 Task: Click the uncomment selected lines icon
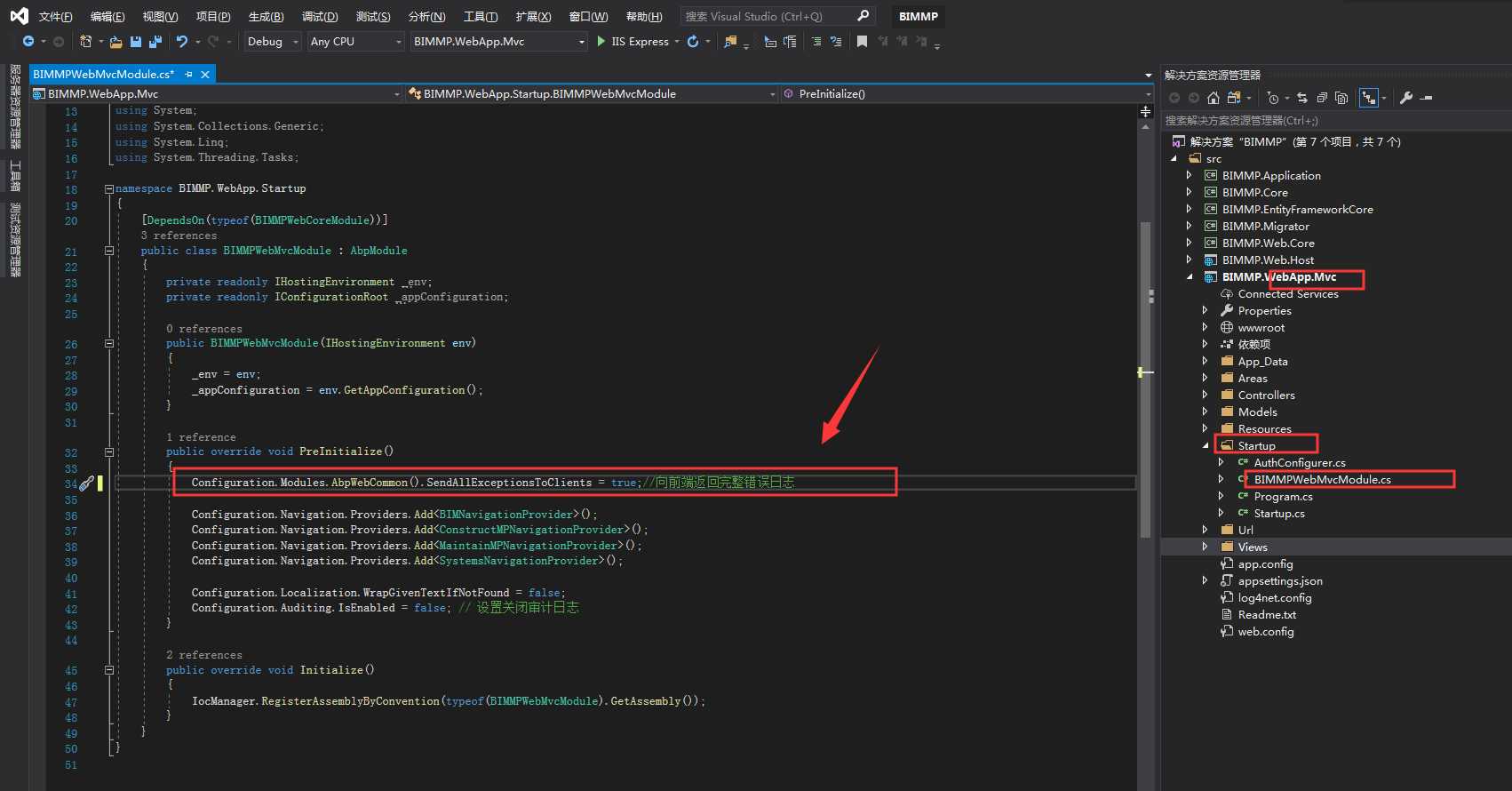836,41
